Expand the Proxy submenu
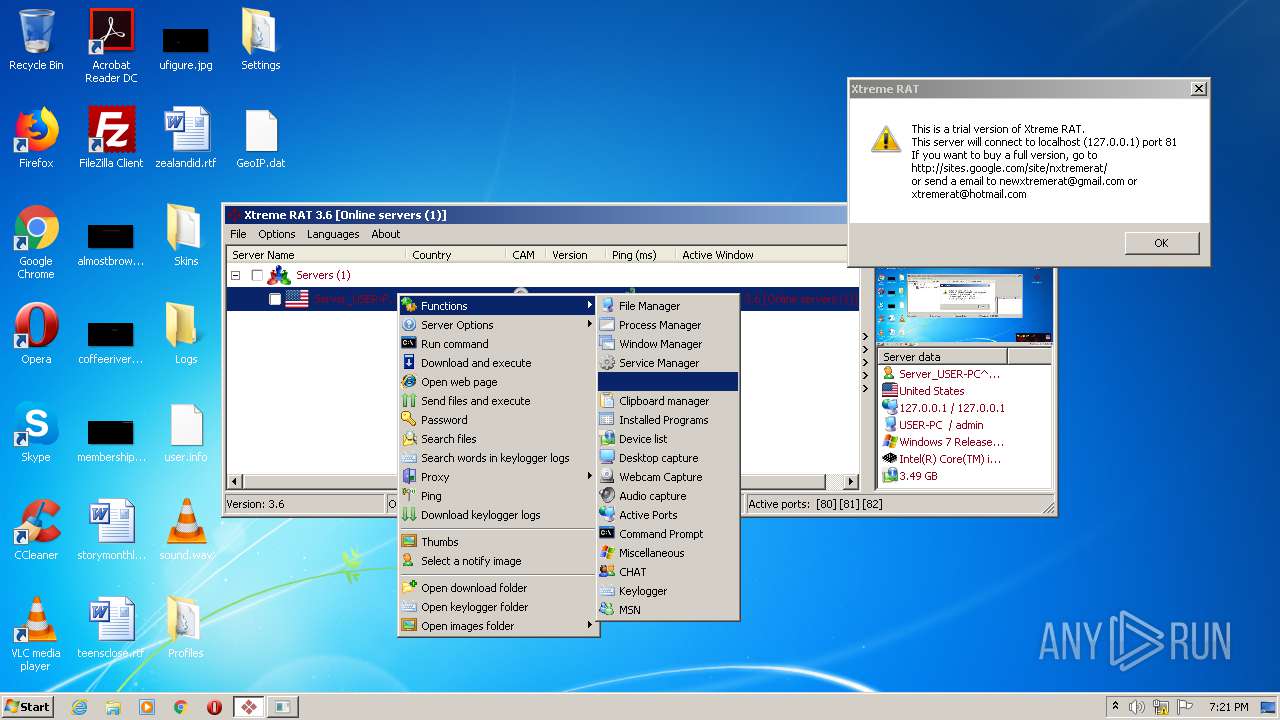The height and width of the screenshot is (720, 1280). 498,477
